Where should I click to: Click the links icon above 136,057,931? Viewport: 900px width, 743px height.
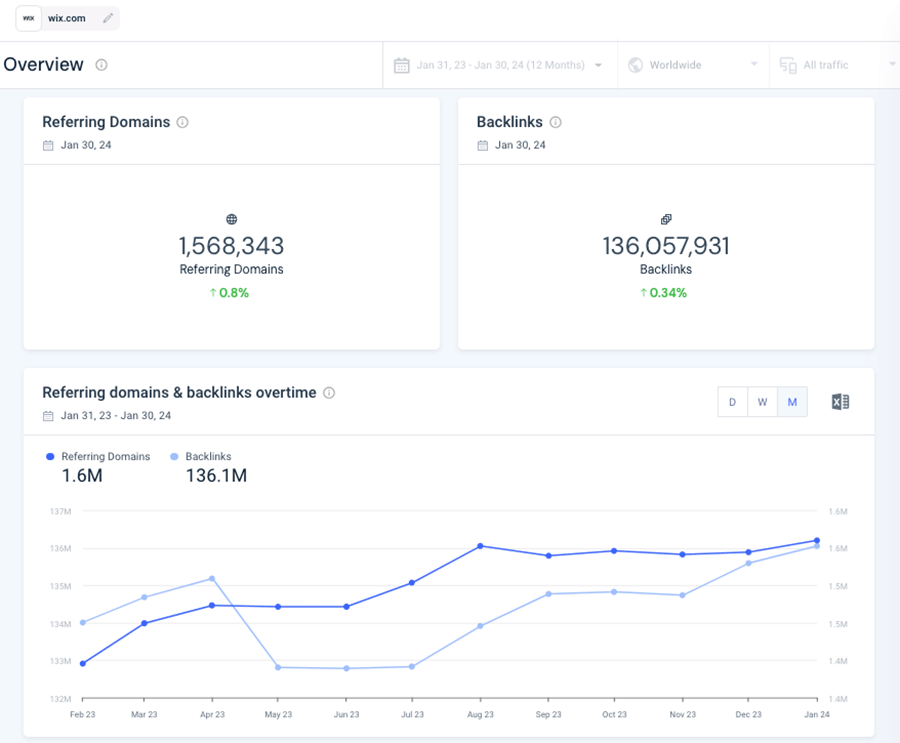pyautogui.click(x=666, y=219)
